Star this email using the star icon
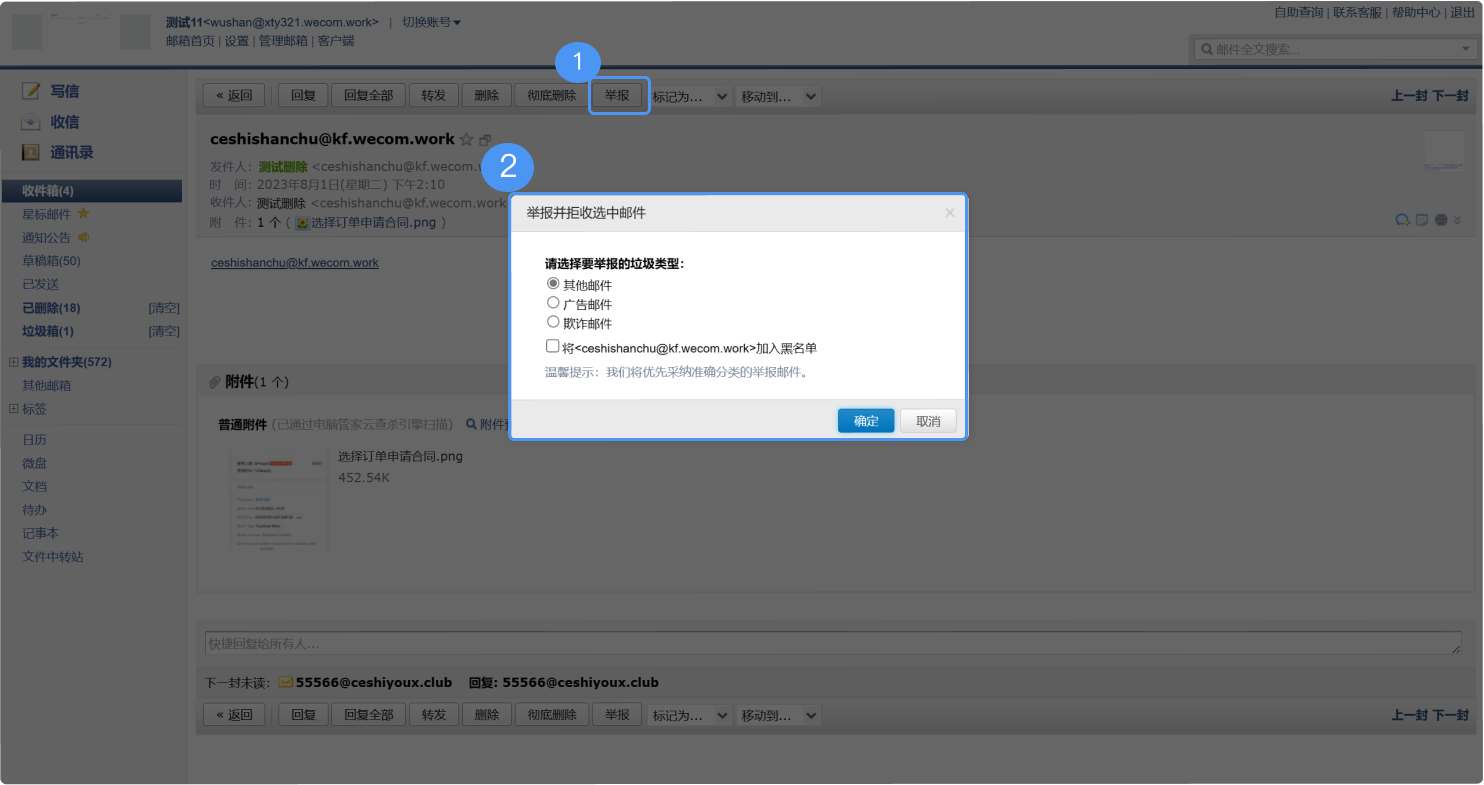 466,139
